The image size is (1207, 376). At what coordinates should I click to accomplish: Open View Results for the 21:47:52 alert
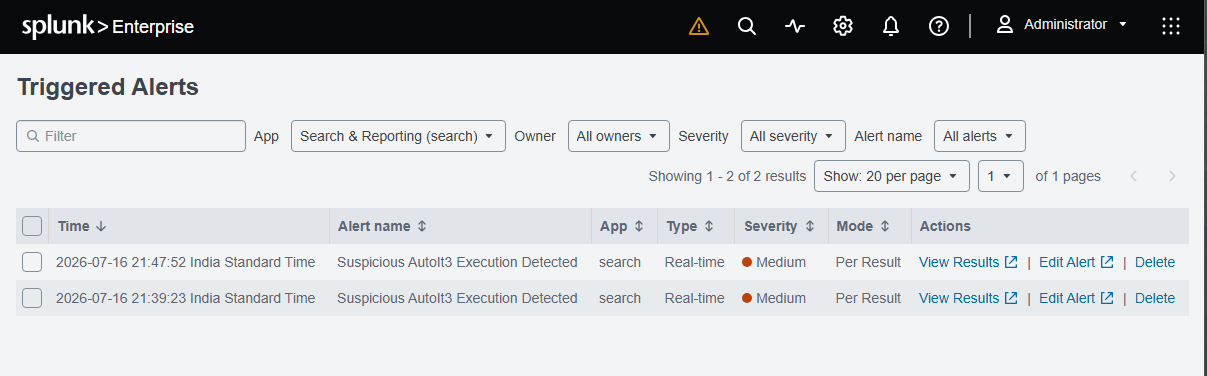tap(968, 262)
